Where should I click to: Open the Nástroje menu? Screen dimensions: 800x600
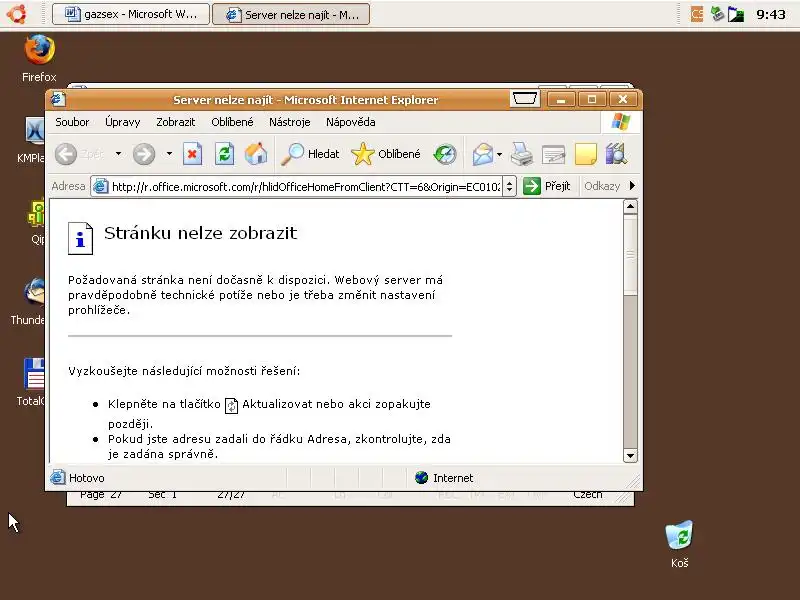point(289,122)
